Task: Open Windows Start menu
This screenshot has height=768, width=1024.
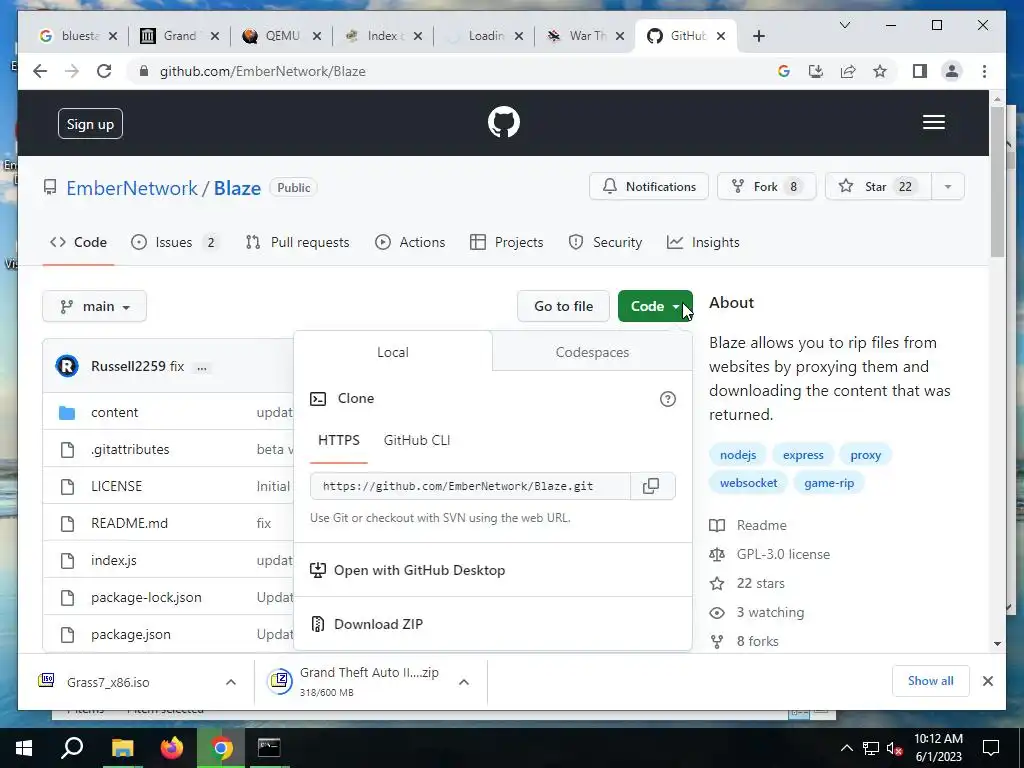Action: point(24,748)
